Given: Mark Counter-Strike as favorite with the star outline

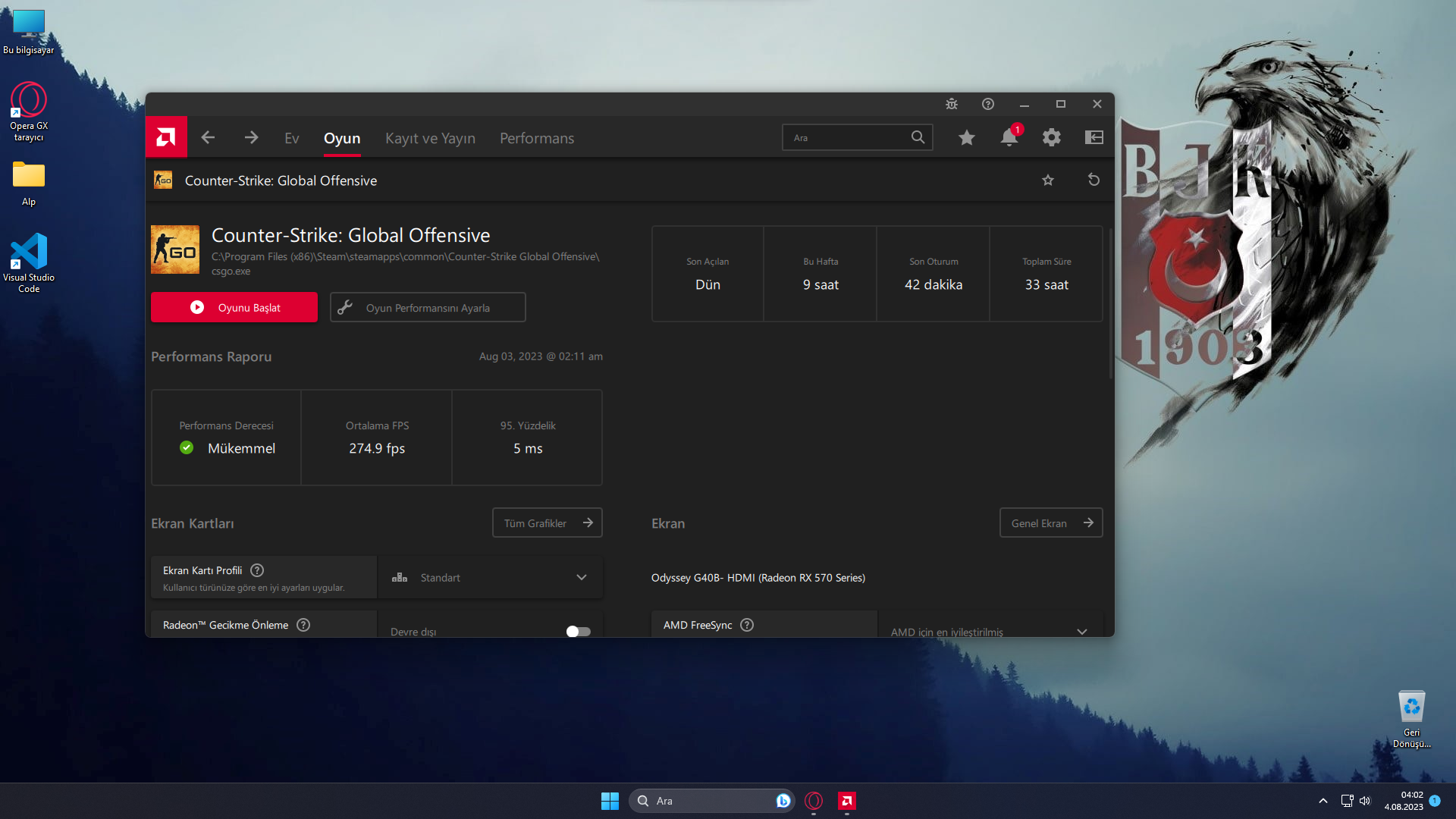Looking at the screenshot, I should tap(1047, 180).
